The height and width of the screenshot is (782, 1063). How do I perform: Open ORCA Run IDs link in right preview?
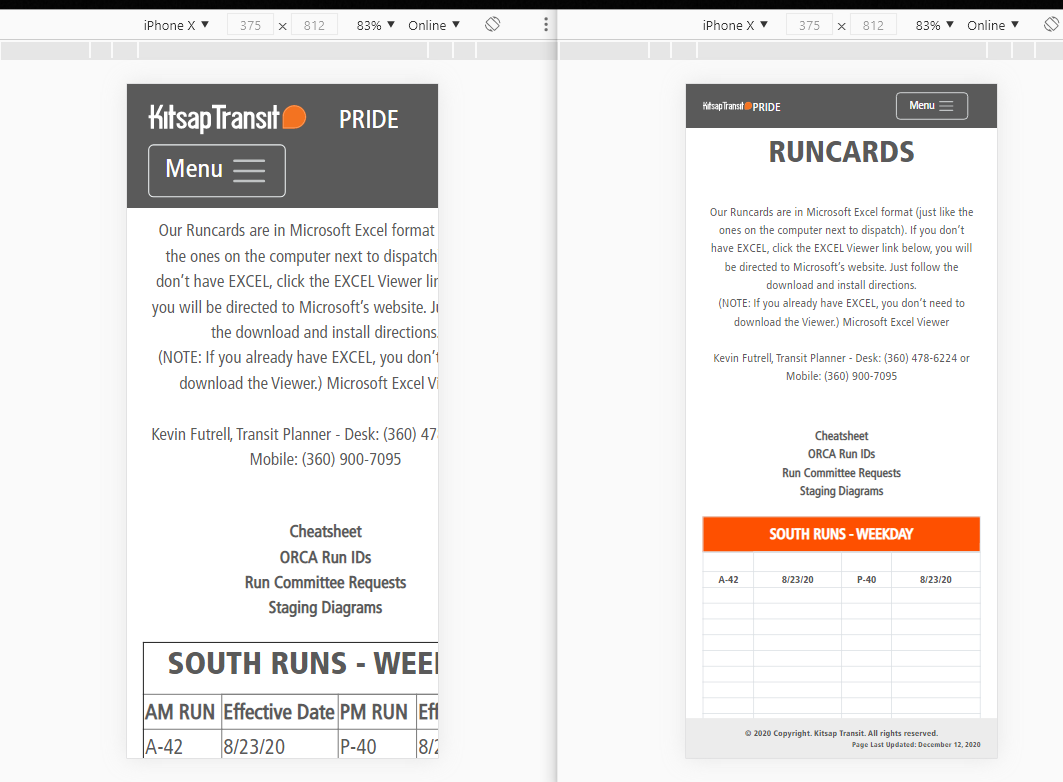(x=841, y=454)
